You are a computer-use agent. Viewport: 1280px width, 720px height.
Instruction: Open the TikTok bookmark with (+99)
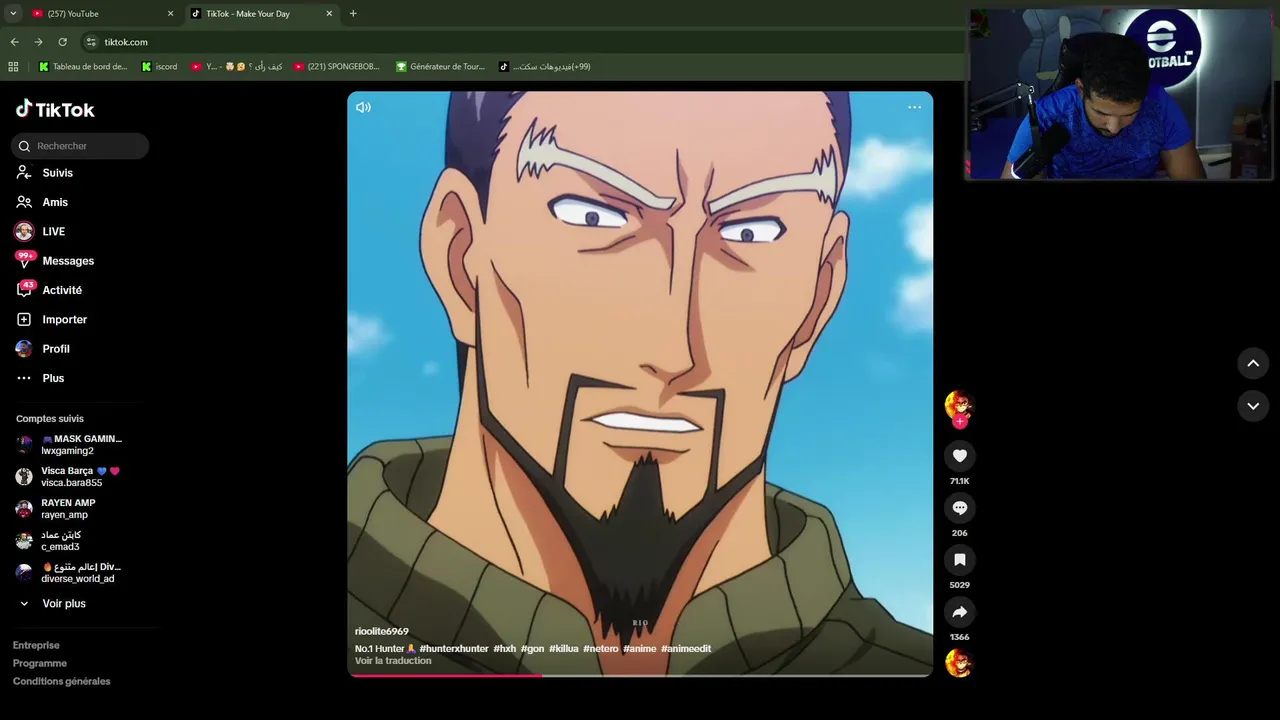(x=545, y=67)
